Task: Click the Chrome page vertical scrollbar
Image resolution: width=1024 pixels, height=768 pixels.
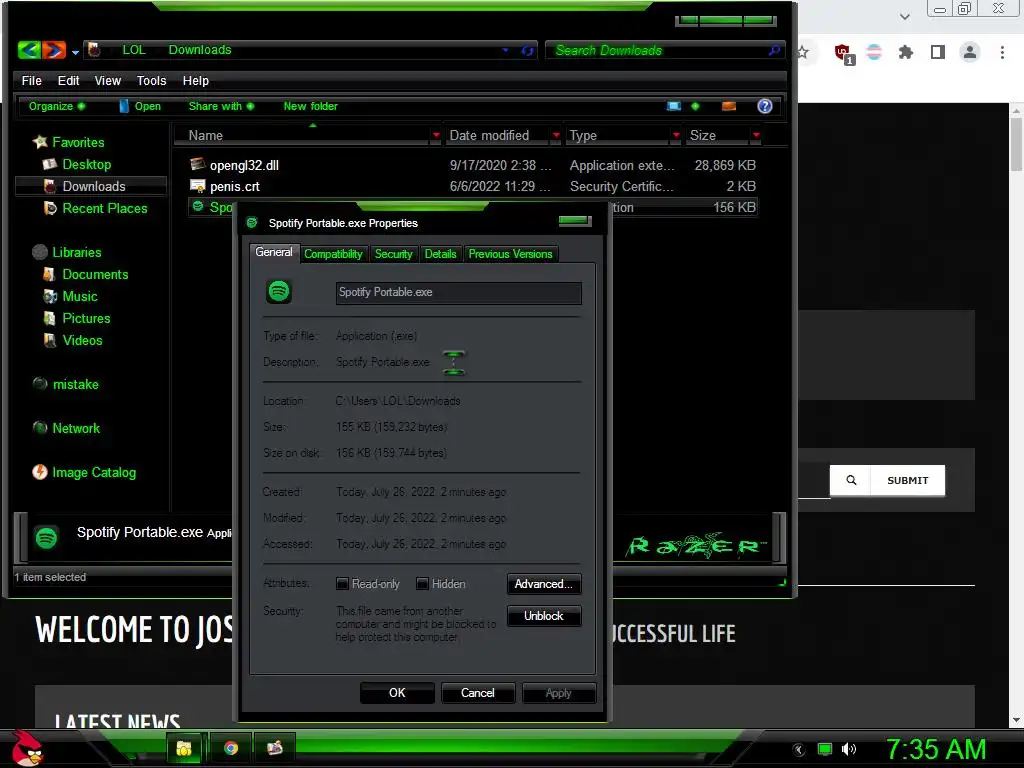Action: click(1016, 414)
